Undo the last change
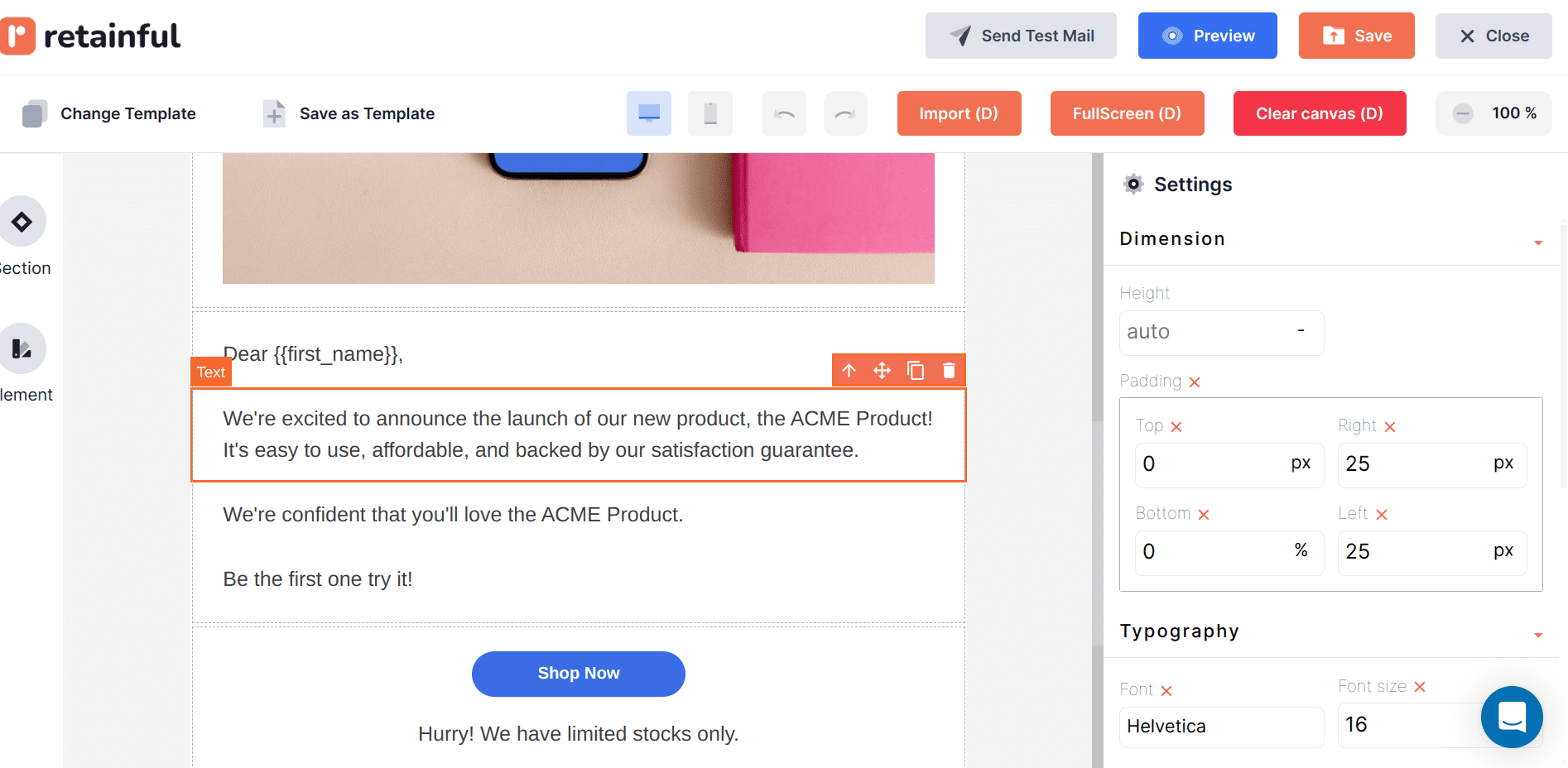Image resolution: width=1568 pixels, height=768 pixels. tap(784, 113)
